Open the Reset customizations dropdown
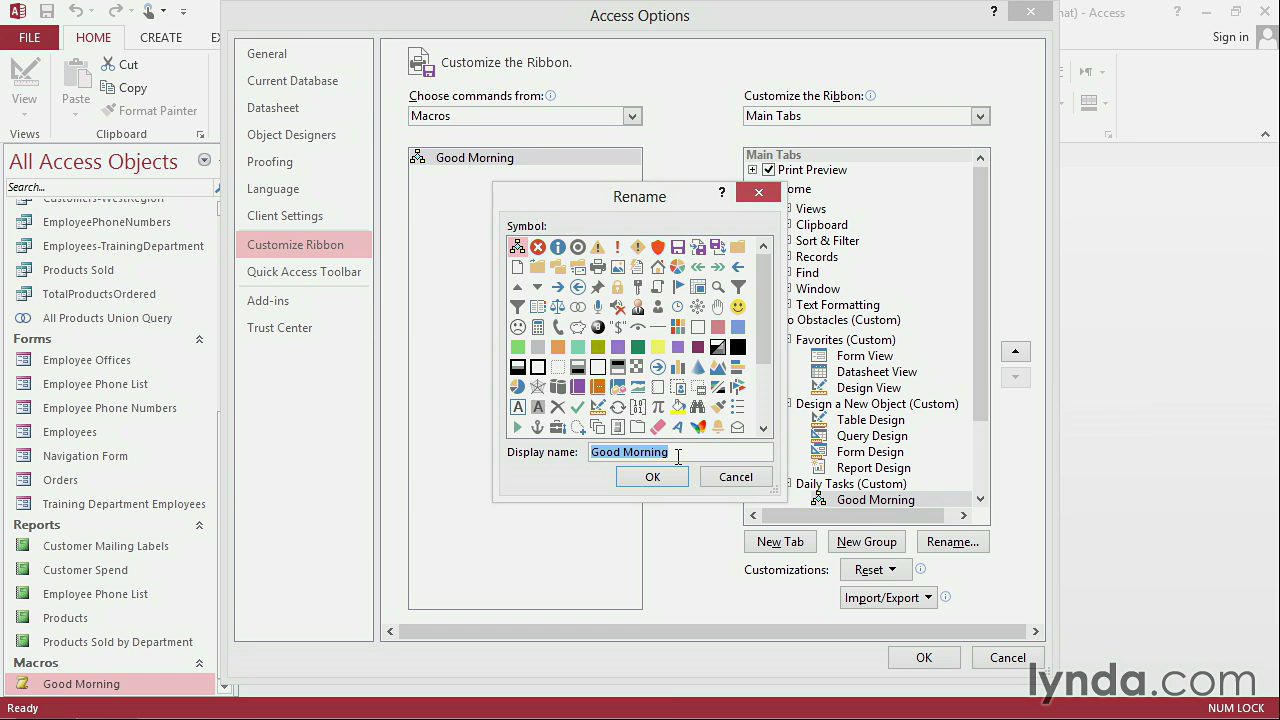Image resolution: width=1280 pixels, height=720 pixels. [x=875, y=570]
